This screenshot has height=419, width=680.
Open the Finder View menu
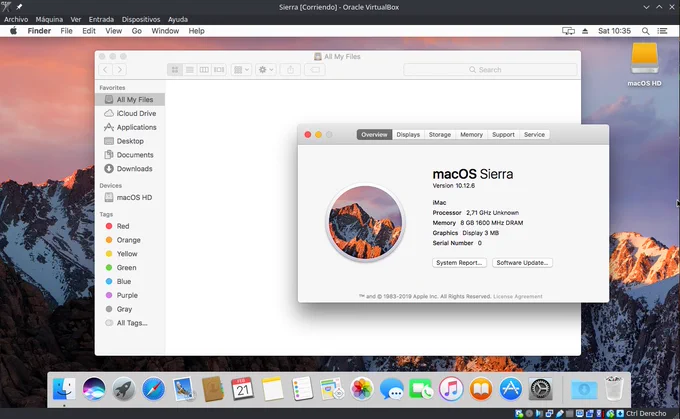point(114,31)
